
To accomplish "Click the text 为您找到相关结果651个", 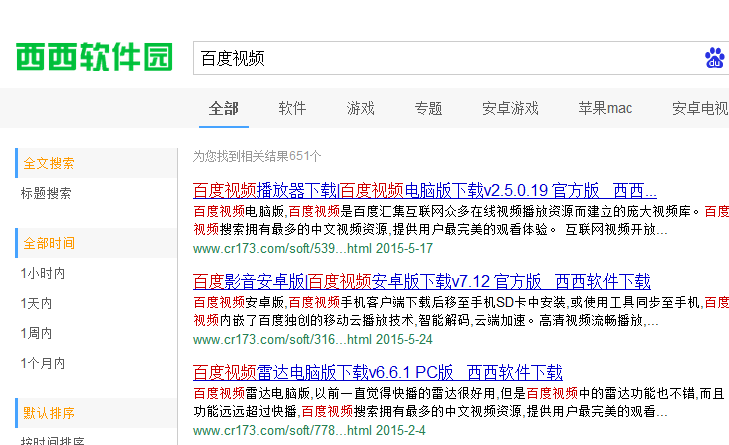I will 257,156.
